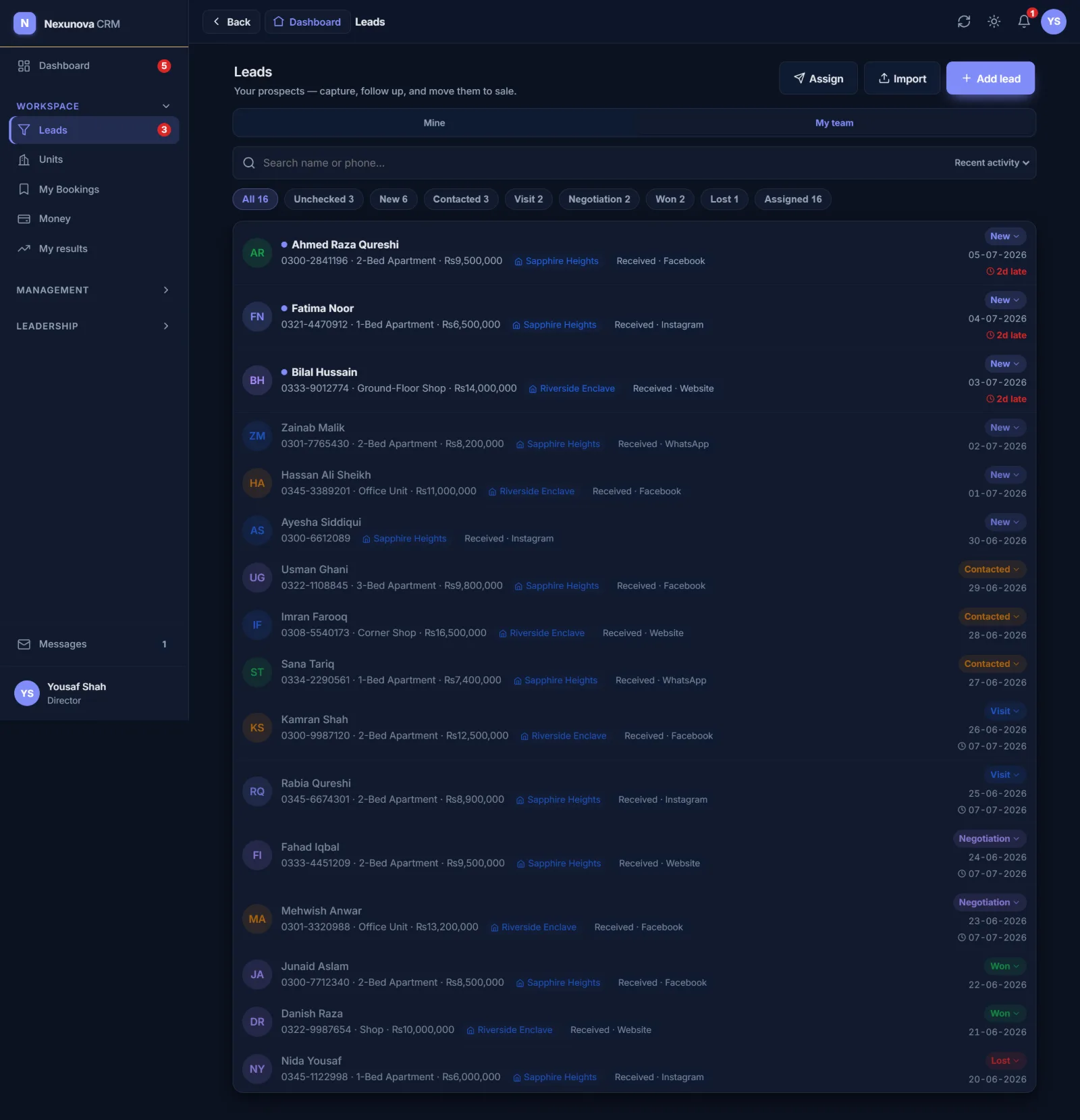Open the Rabia Qureshi lead name
Image resolution: width=1080 pixels, height=1120 pixels.
point(316,783)
